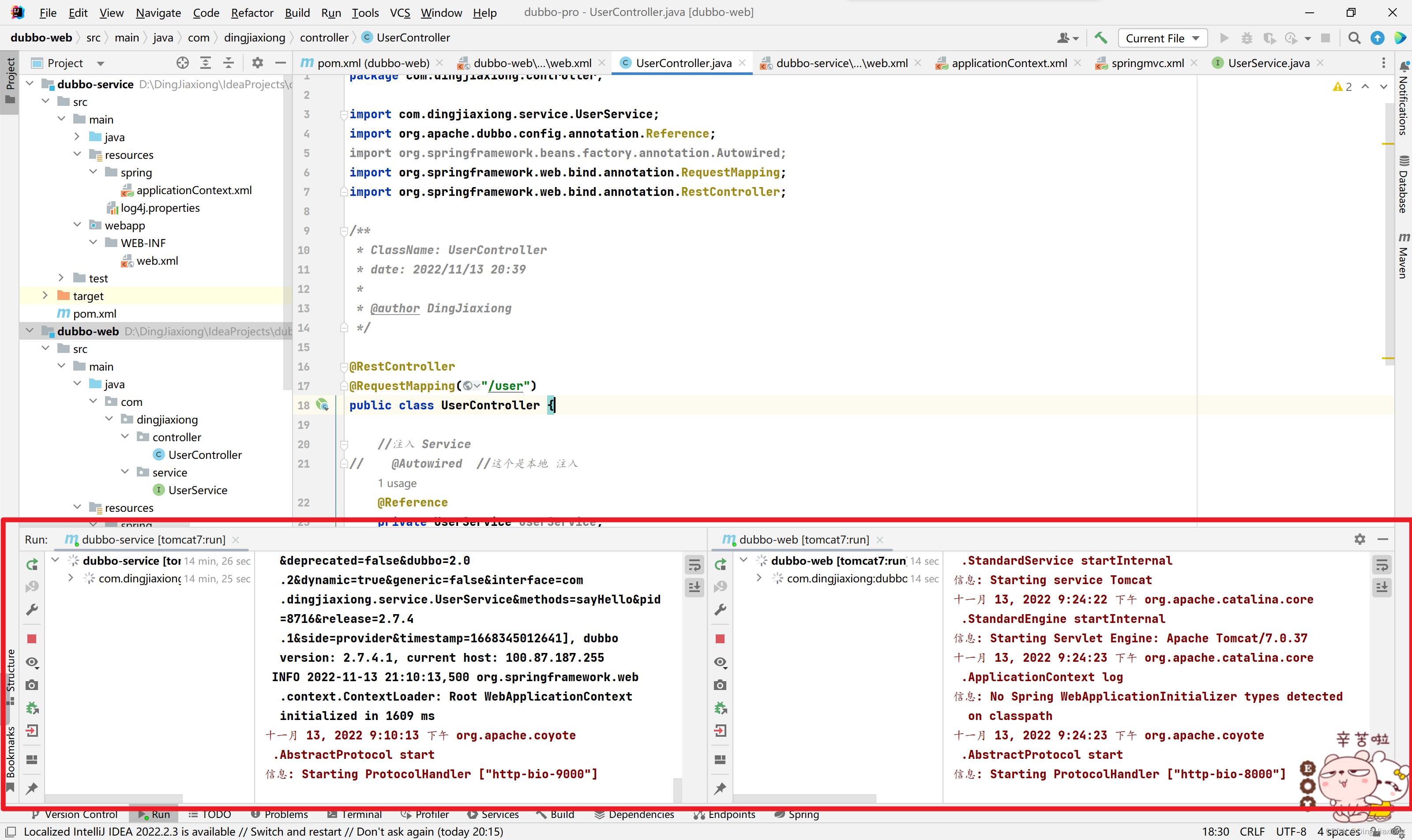This screenshot has width=1412, height=840.
Task: Toggle eye icon in dubbo-web run toolbar
Action: (x=720, y=662)
